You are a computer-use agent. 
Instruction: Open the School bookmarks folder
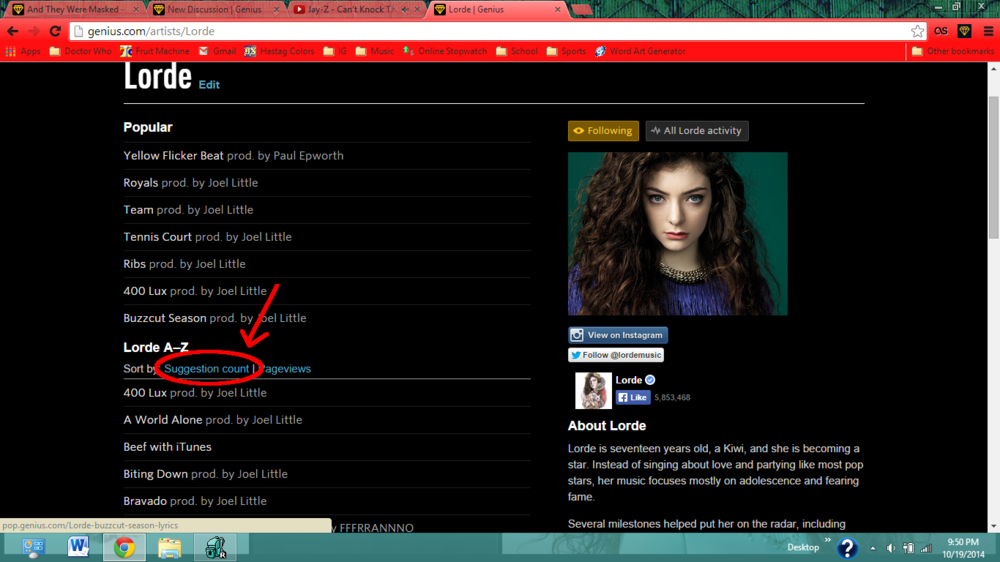[x=516, y=51]
